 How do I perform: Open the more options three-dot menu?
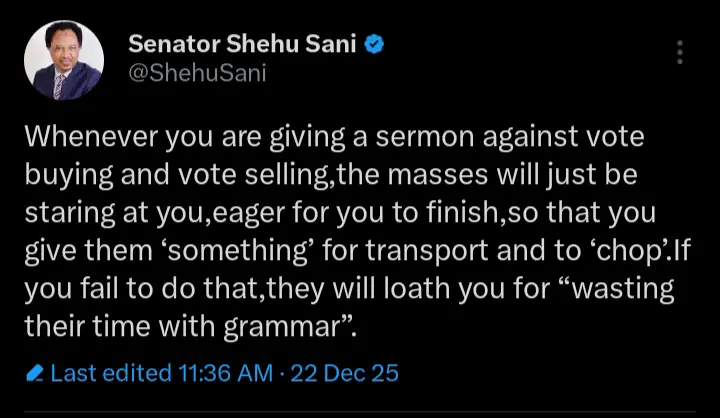point(681,52)
